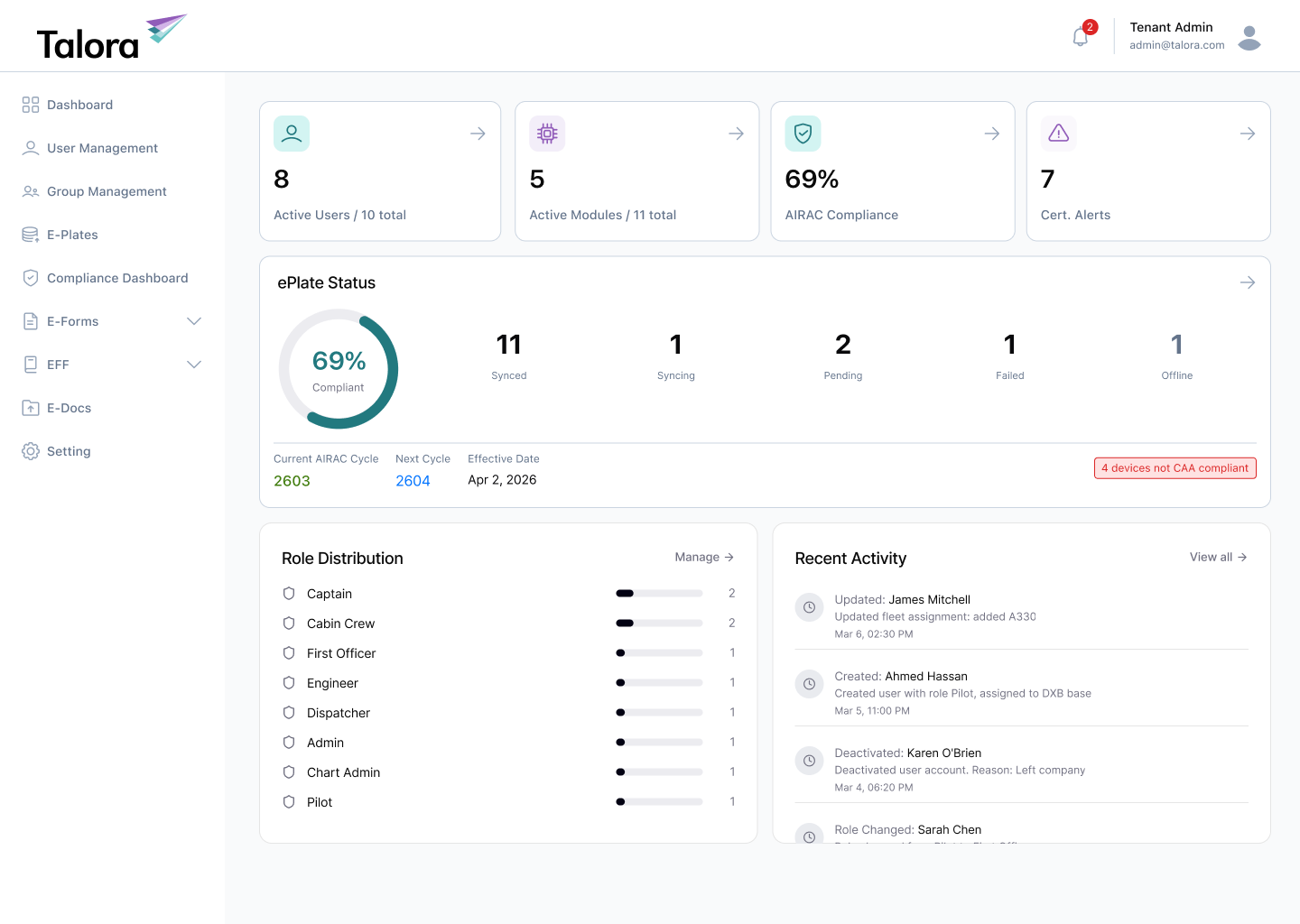
Task: Open Group Management page
Action: (107, 191)
